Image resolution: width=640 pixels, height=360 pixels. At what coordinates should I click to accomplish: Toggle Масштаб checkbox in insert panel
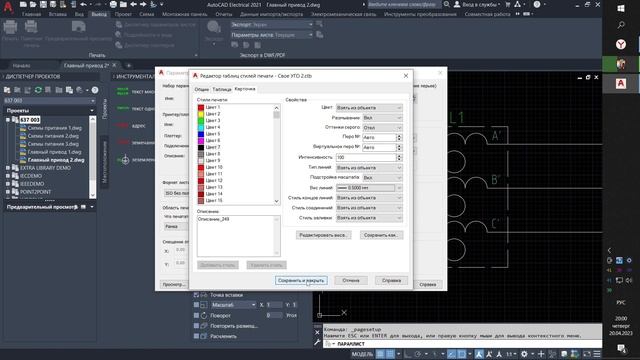[196, 305]
